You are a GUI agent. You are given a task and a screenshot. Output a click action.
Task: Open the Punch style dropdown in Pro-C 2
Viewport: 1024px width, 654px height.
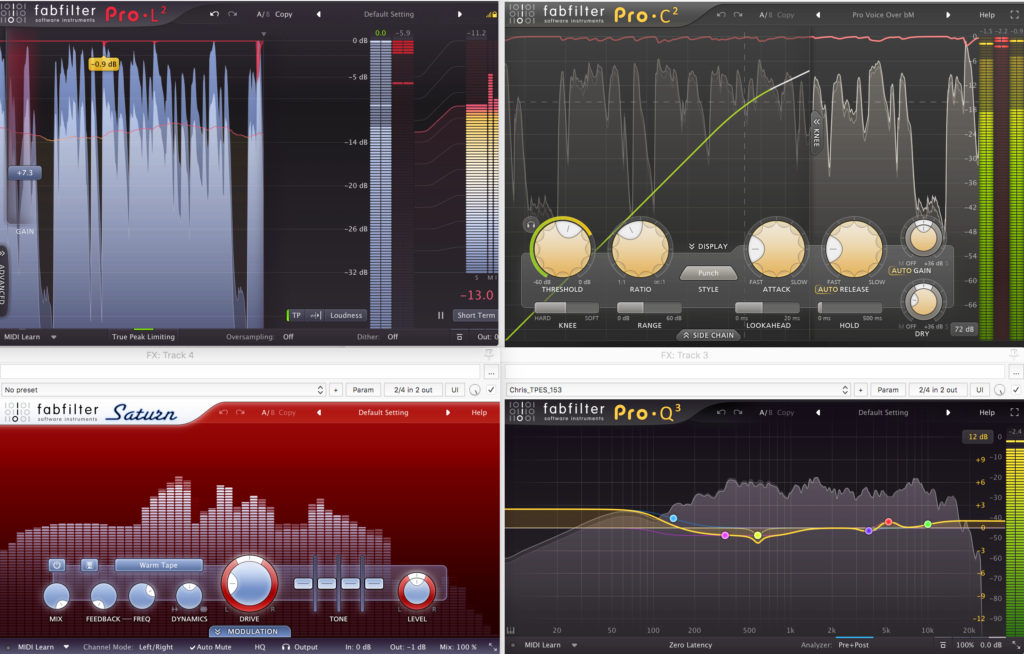tap(708, 273)
